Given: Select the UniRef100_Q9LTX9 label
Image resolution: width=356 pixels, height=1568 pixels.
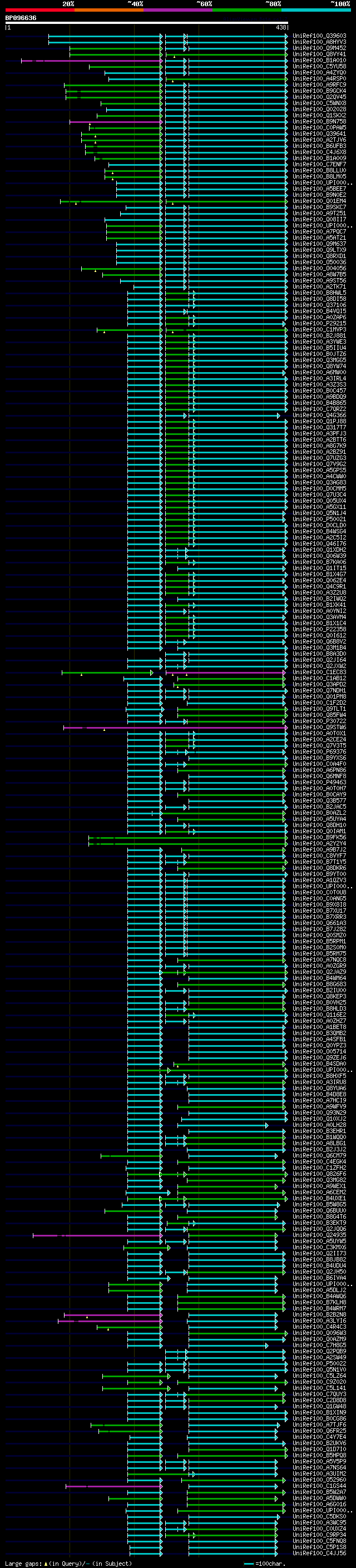Looking at the screenshot, I should coord(319,250).
